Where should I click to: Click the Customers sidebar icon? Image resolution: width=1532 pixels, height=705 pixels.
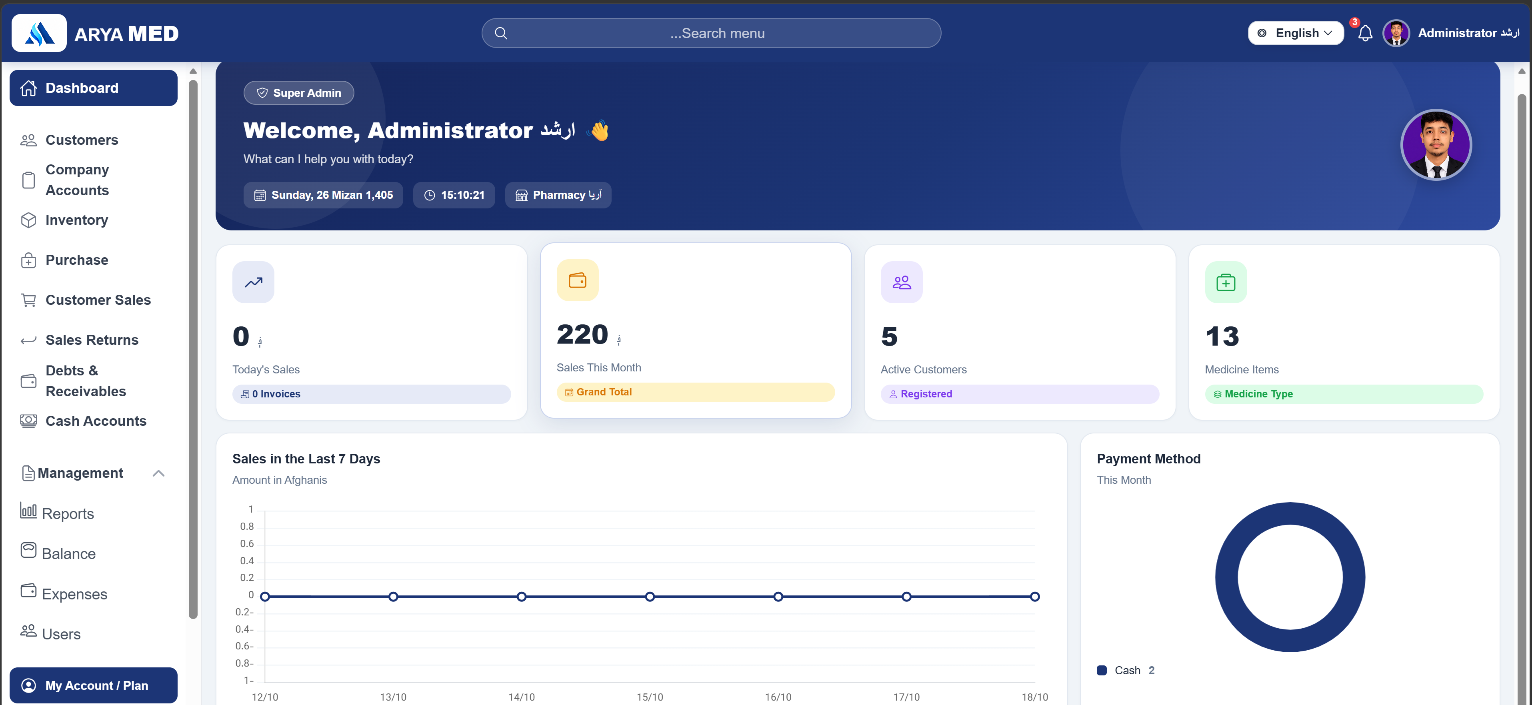pos(29,140)
